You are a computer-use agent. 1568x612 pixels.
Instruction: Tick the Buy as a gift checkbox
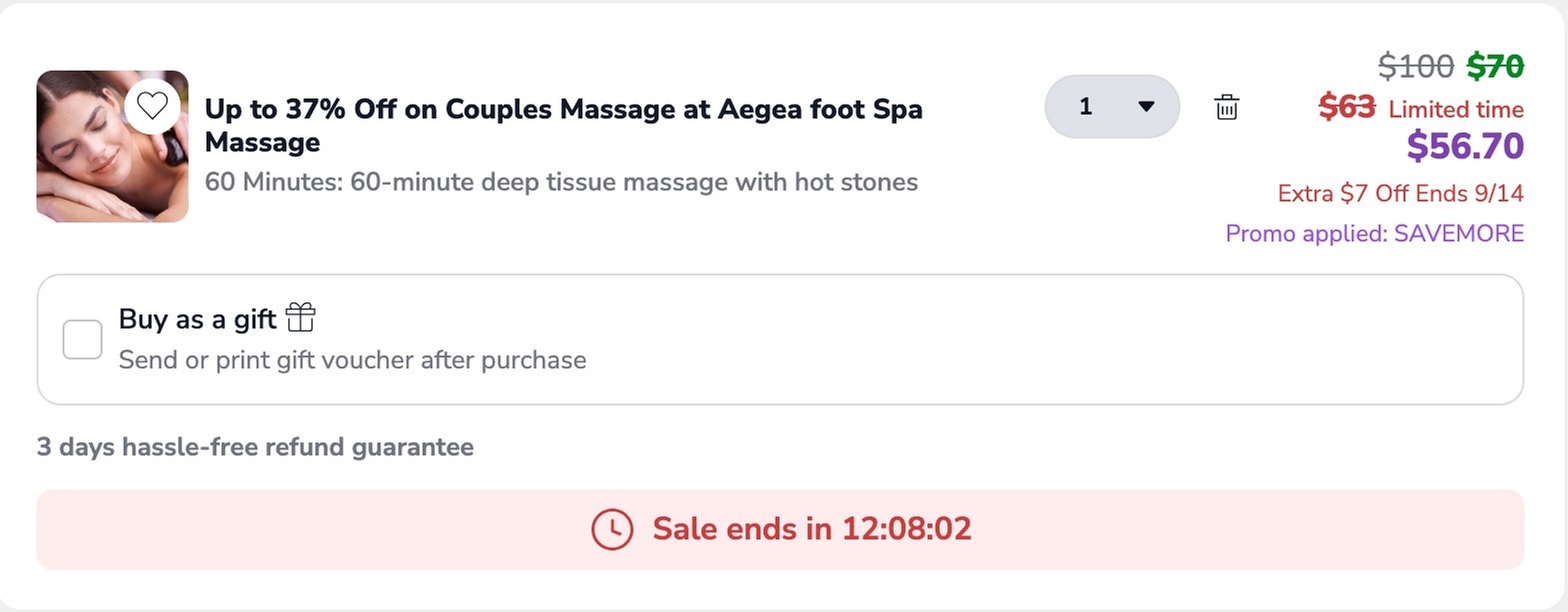tap(83, 339)
